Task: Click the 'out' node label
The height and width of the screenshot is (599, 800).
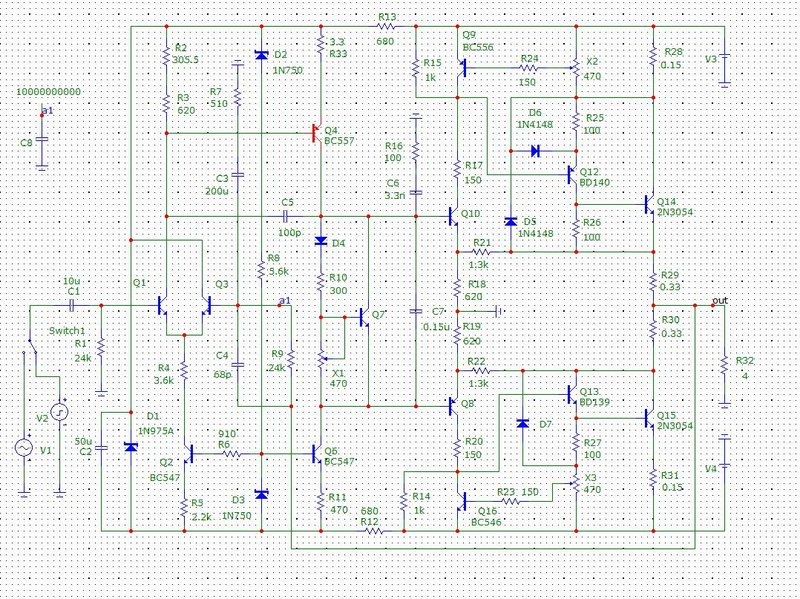Action: (x=720, y=301)
